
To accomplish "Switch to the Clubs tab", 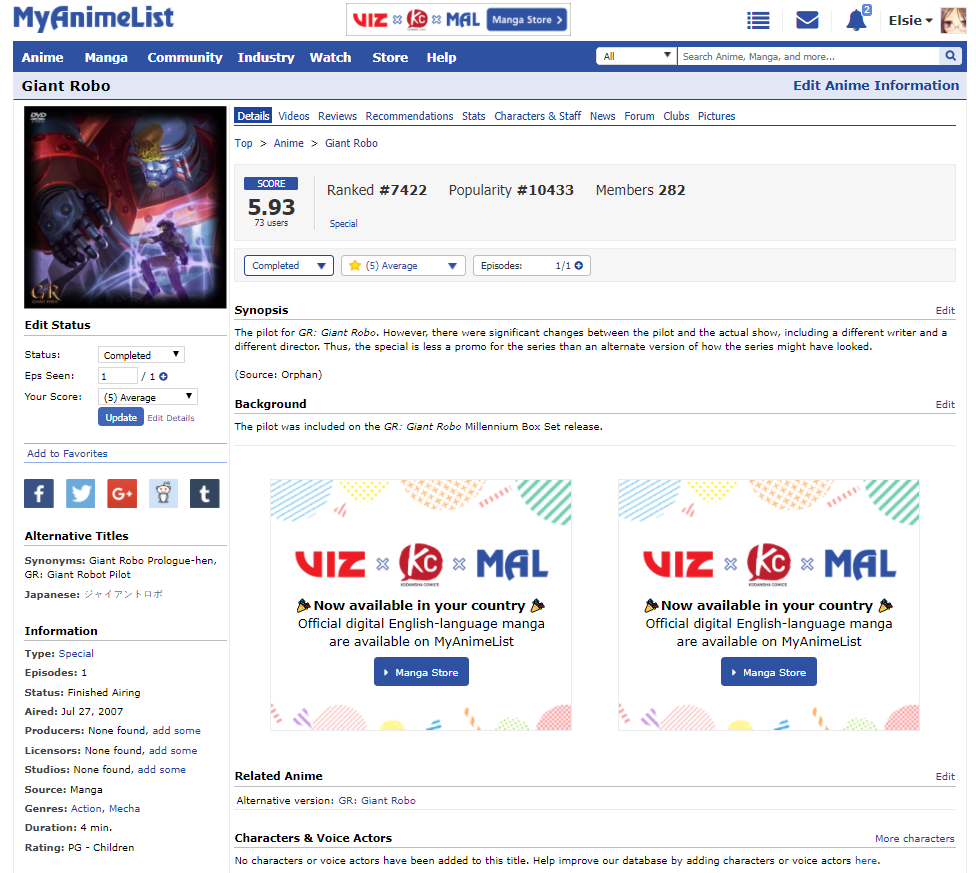I will point(676,116).
